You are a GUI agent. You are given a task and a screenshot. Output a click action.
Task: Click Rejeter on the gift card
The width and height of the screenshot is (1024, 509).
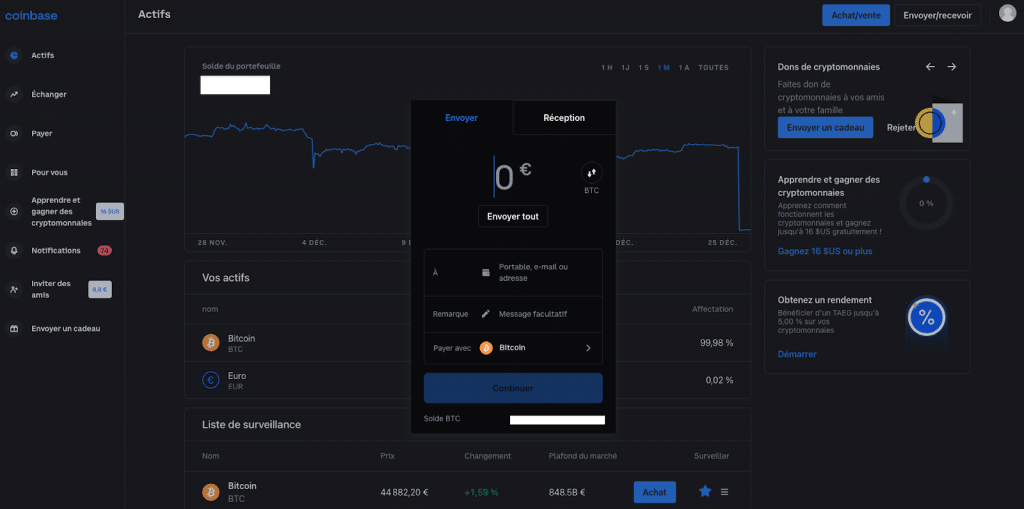click(901, 128)
